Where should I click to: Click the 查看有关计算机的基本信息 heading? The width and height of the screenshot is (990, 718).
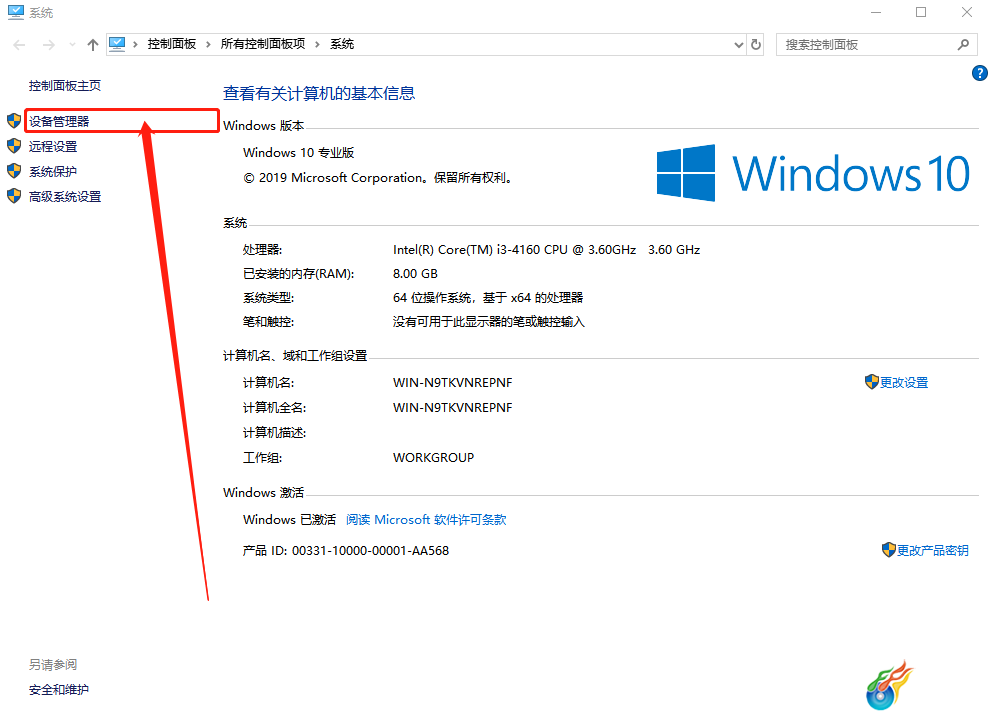pos(319,93)
